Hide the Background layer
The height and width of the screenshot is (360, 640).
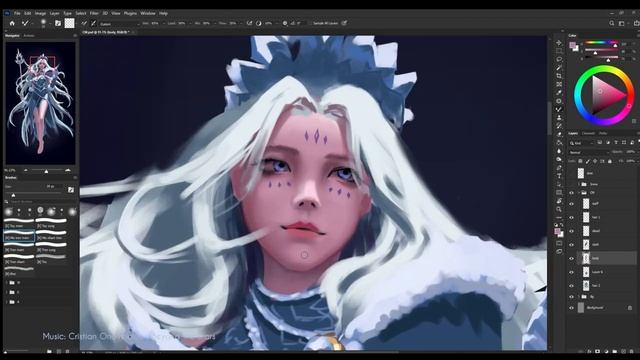[571, 308]
